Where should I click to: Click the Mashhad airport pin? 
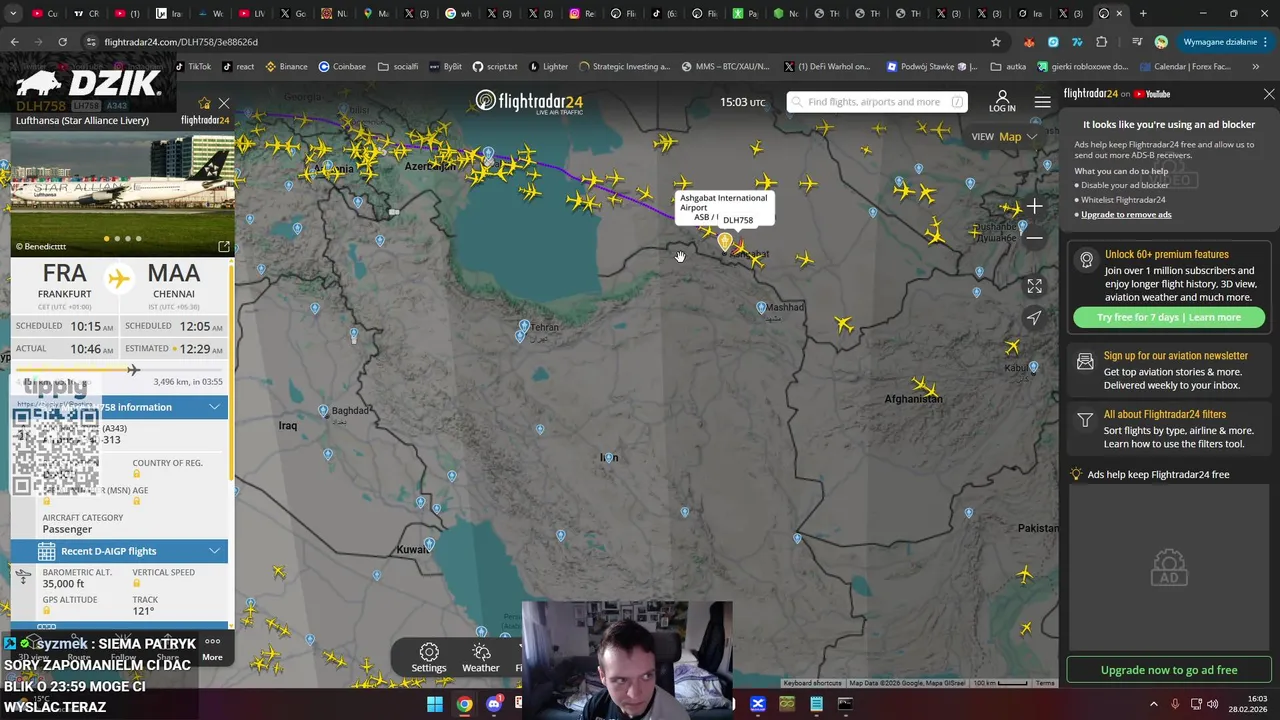coord(761,308)
